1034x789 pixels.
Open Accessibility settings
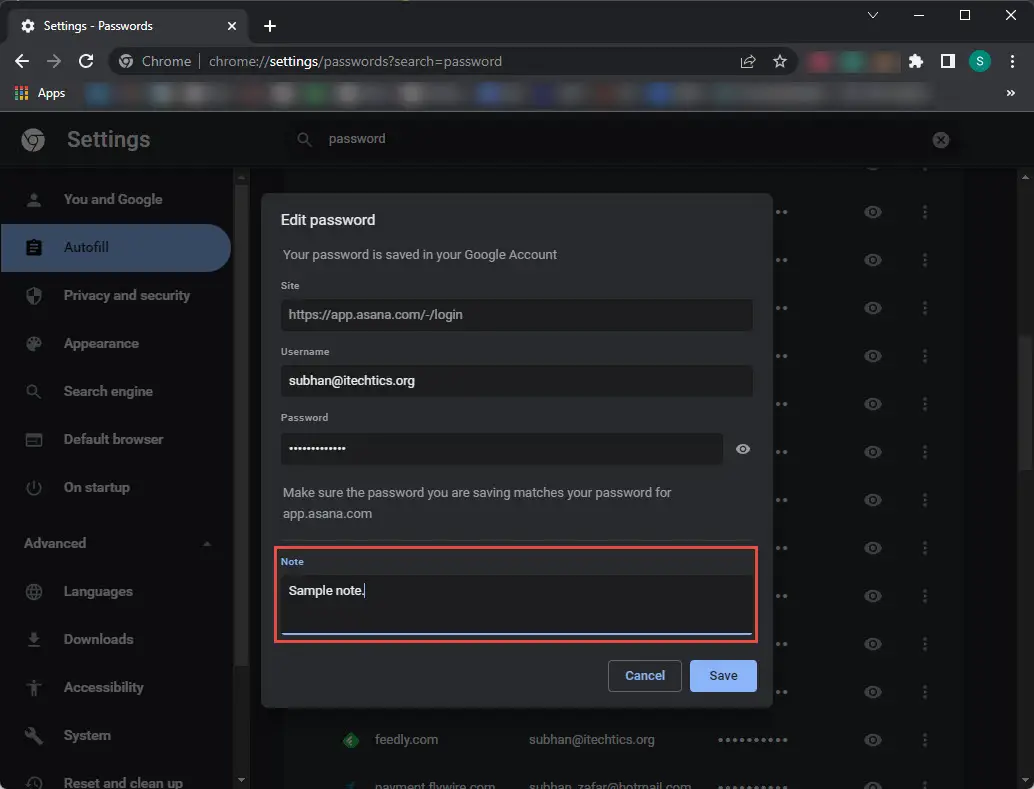[115, 687]
